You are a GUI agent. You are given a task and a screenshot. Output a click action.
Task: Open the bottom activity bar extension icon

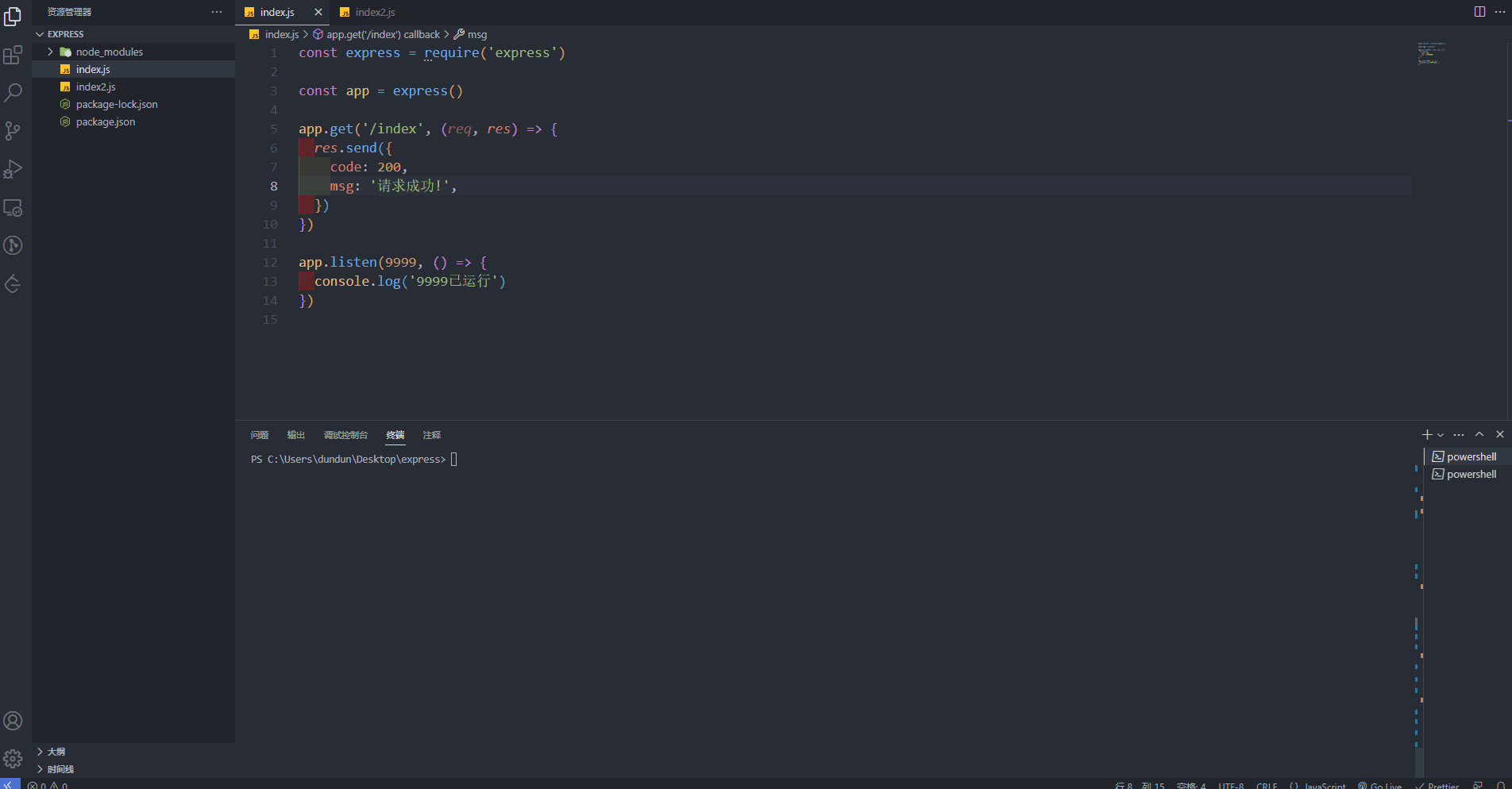click(13, 284)
